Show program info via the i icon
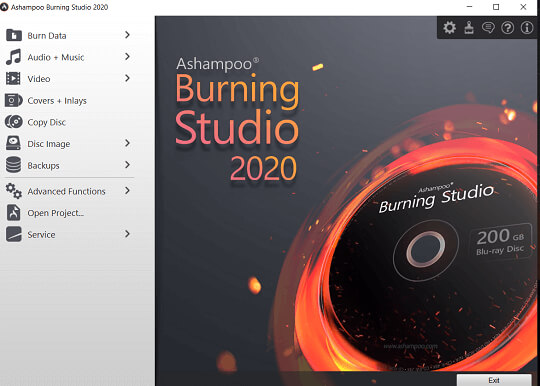This screenshot has width=540, height=386. click(527, 28)
